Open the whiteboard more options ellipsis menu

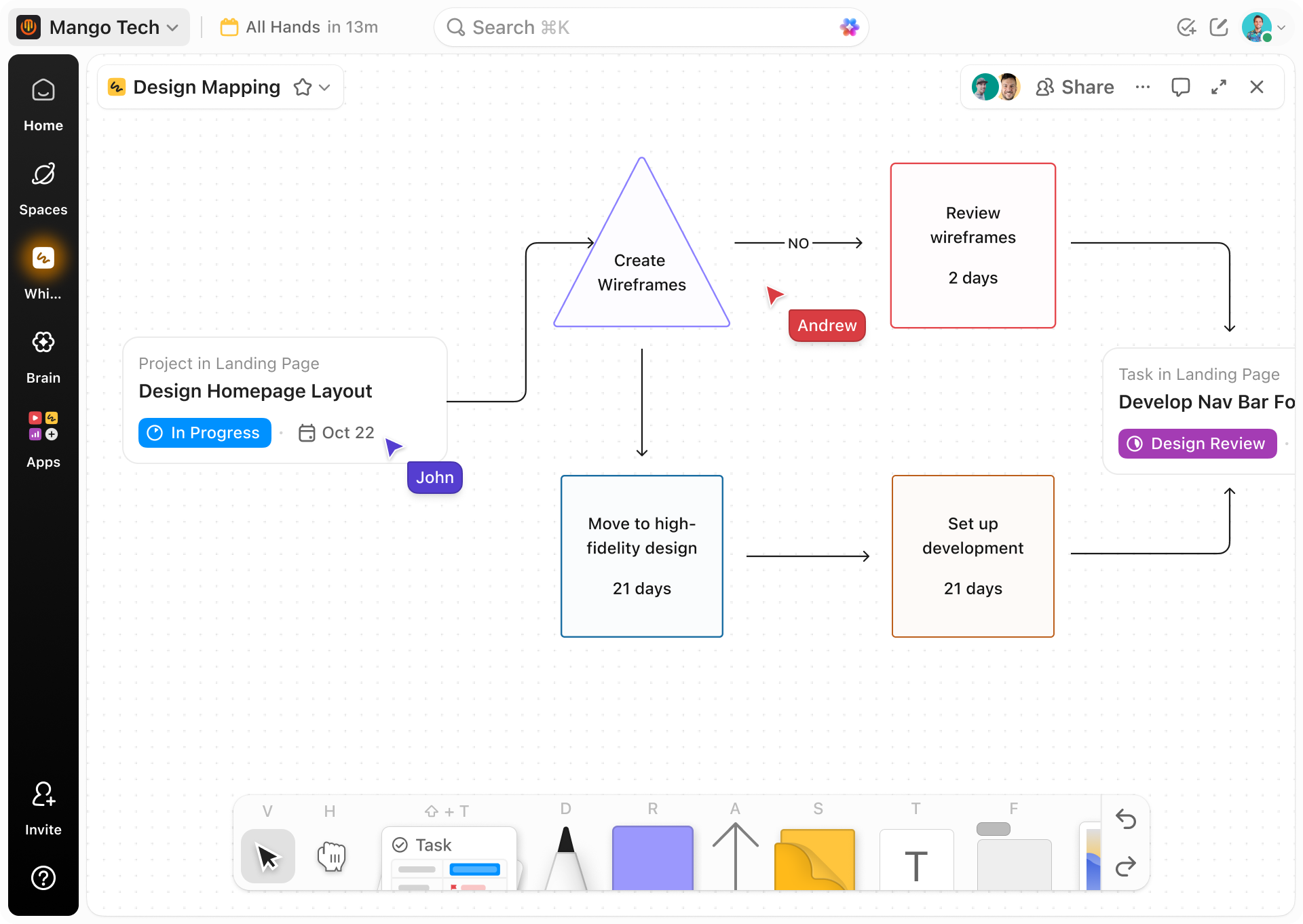point(1143,87)
